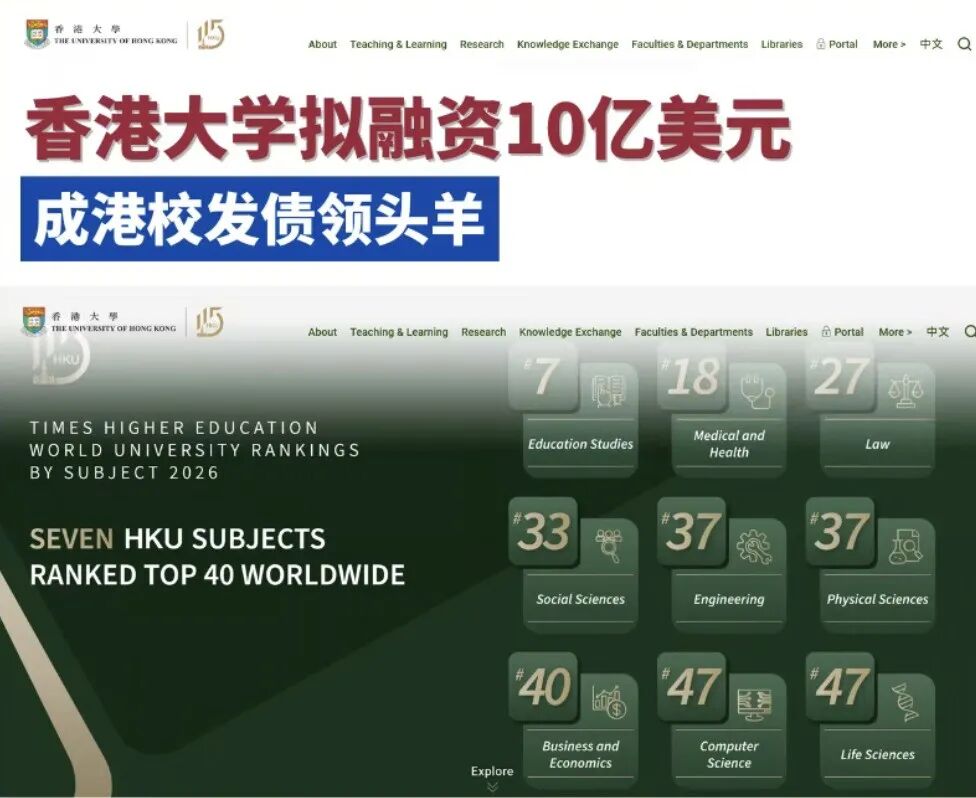Select the Law card label

tap(877, 444)
